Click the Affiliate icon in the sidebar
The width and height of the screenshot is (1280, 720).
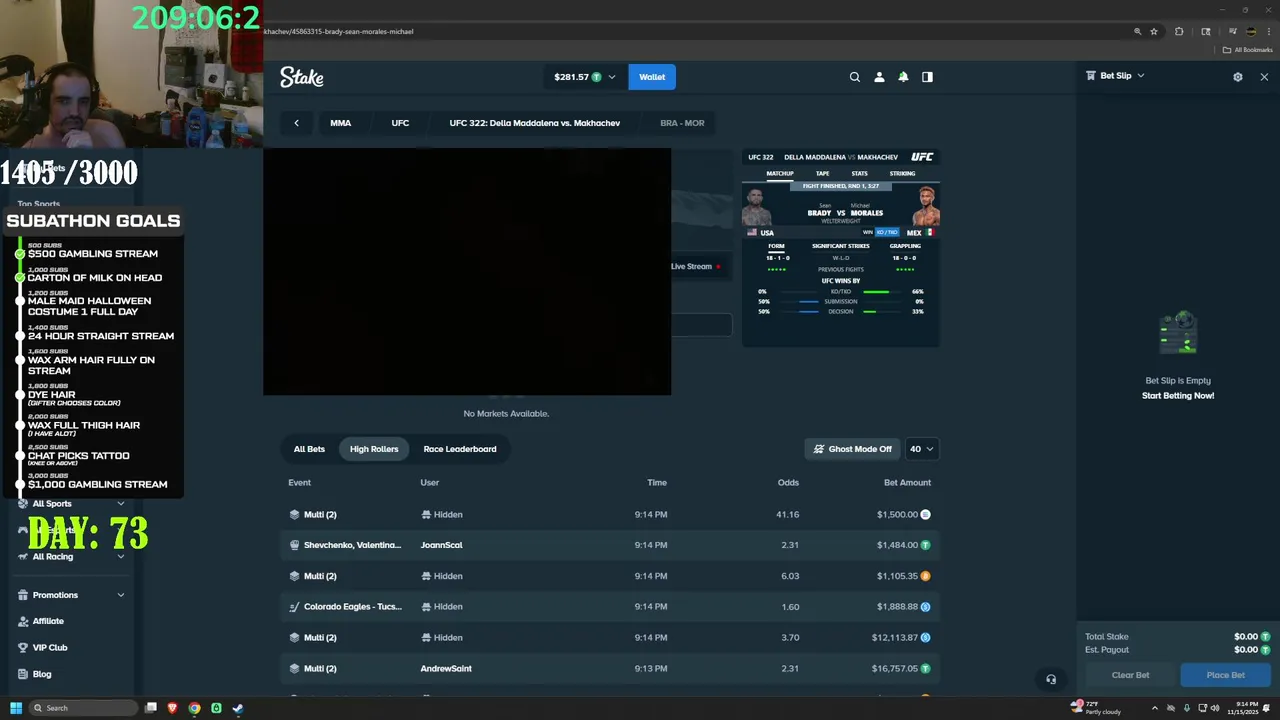pyautogui.click(x=23, y=621)
